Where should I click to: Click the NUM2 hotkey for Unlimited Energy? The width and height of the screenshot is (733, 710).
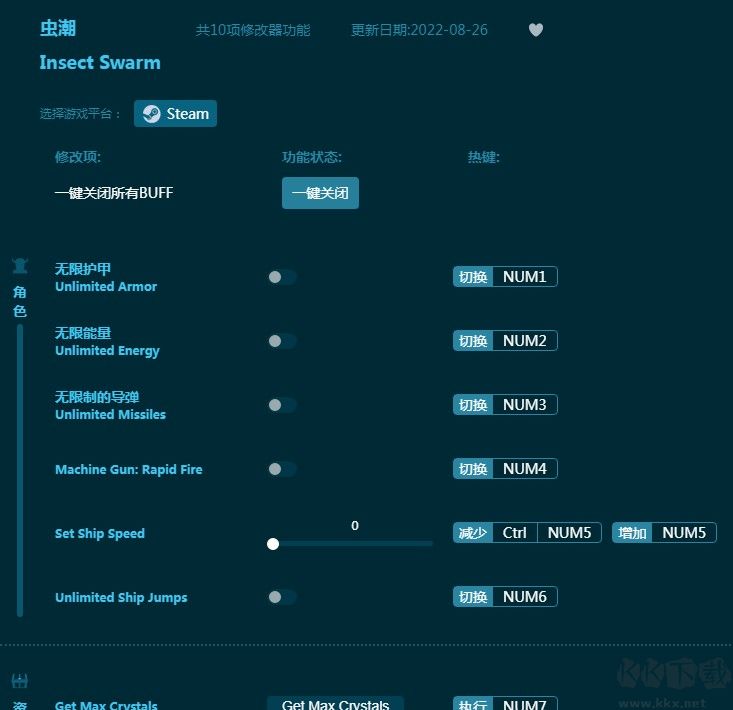pos(525,341)
